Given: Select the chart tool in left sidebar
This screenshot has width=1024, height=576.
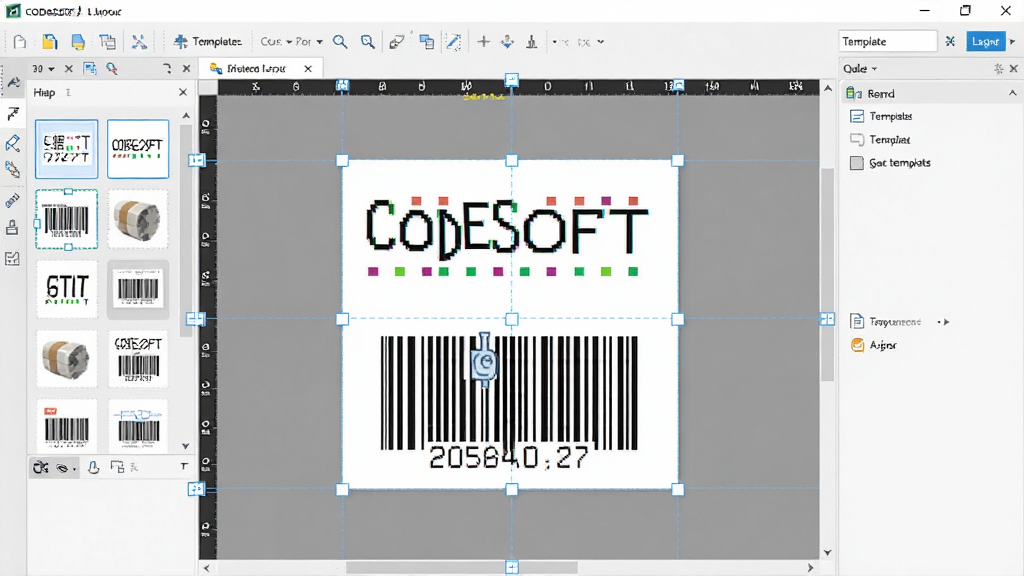Looking at the screenshot, I should tap(12, 259).
